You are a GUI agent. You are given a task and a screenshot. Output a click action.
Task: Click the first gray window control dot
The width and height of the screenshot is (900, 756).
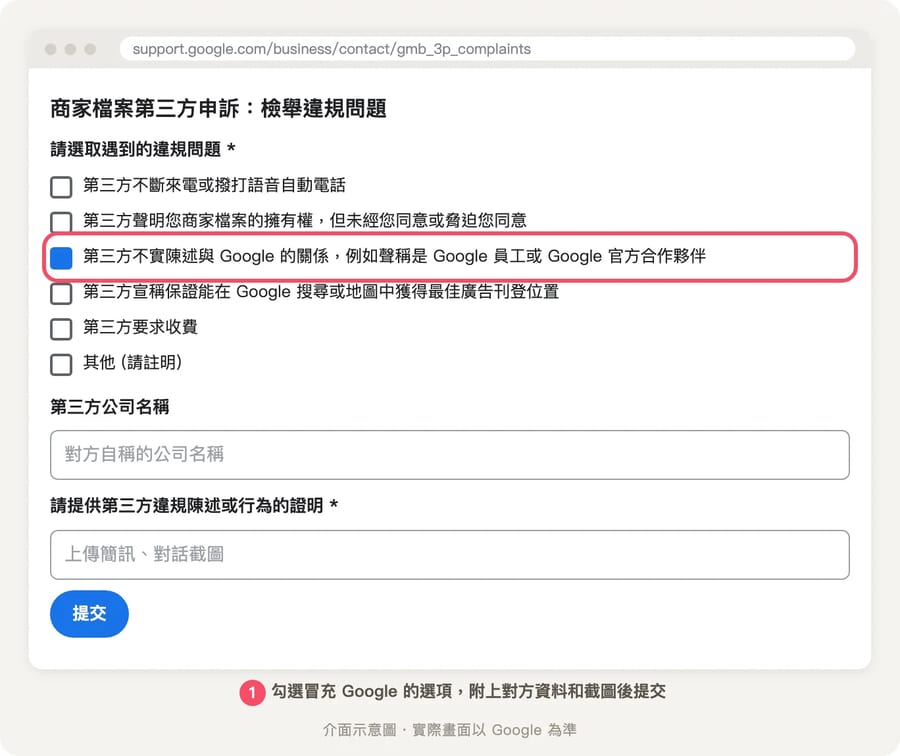point(51,49)
